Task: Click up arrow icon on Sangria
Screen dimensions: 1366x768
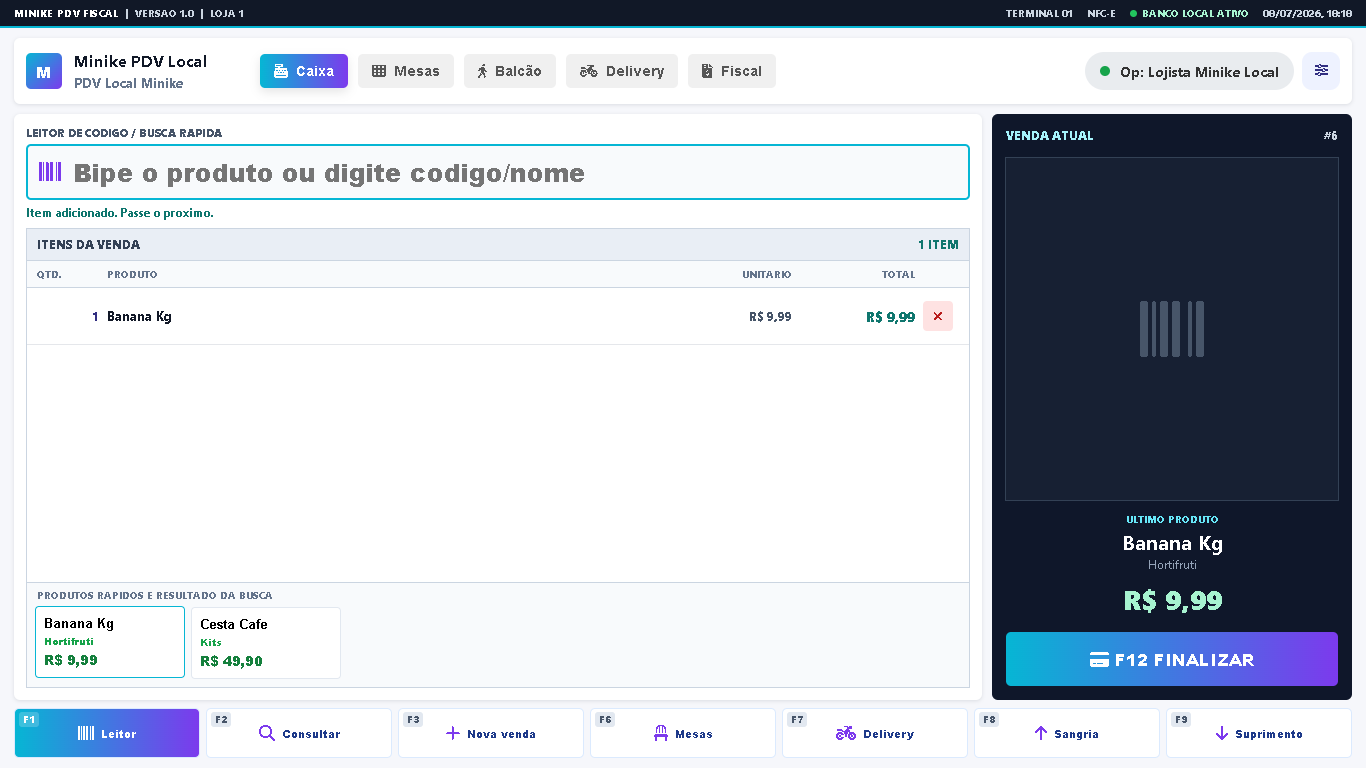Action: click(1041, 733)
